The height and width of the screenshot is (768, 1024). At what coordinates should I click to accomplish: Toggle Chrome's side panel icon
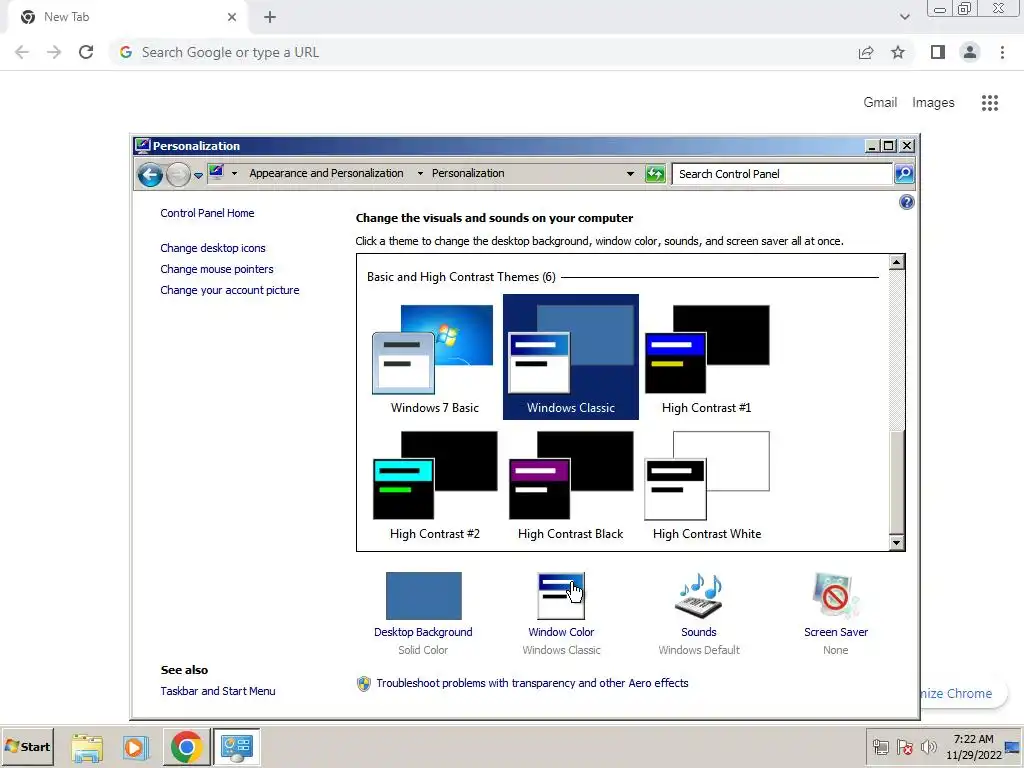938,52
